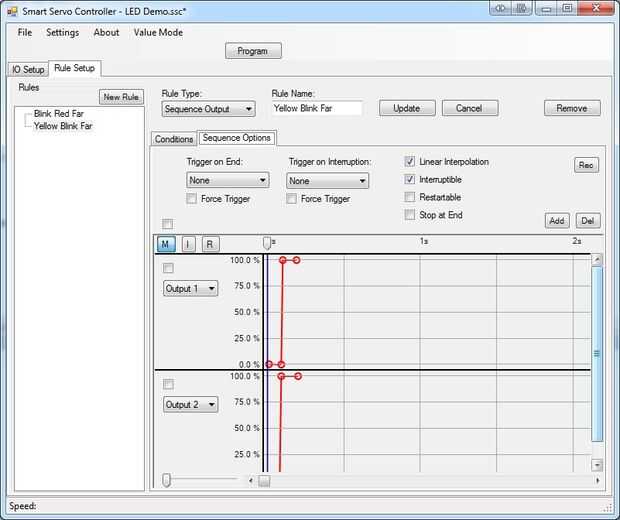620x520 pixels.
Task: Click the horizontal scrollbar thumb under the graph
Action: click(264, 481)
